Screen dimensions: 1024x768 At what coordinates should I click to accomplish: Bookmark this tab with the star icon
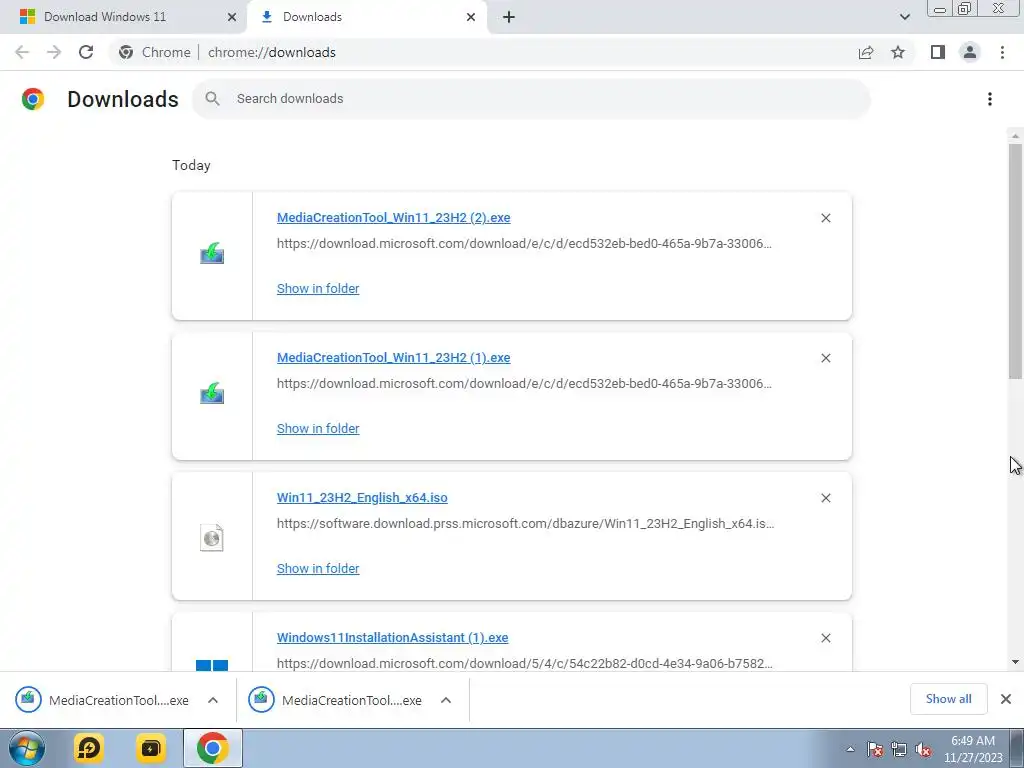pos(898,52)
